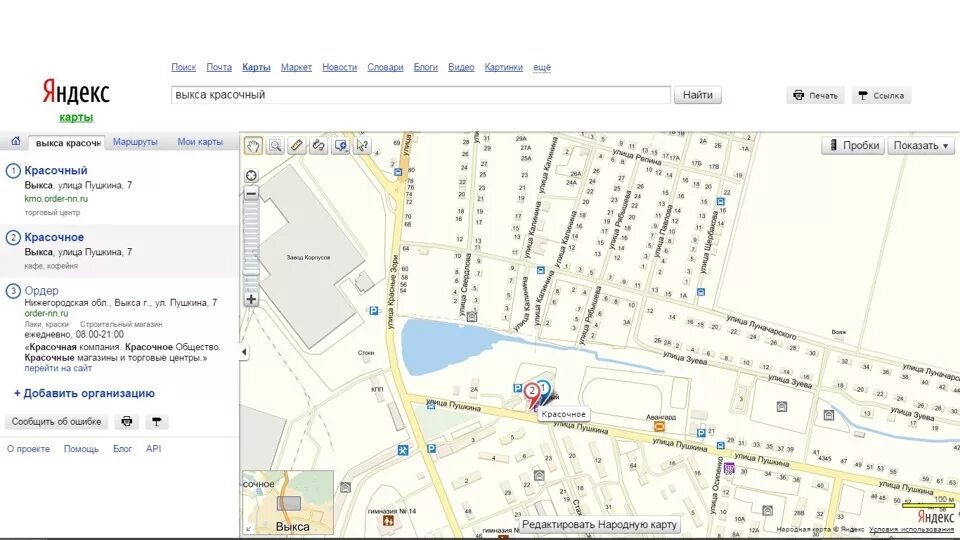
Task: Open Блоги in top navigation
Action: point(426,67)
